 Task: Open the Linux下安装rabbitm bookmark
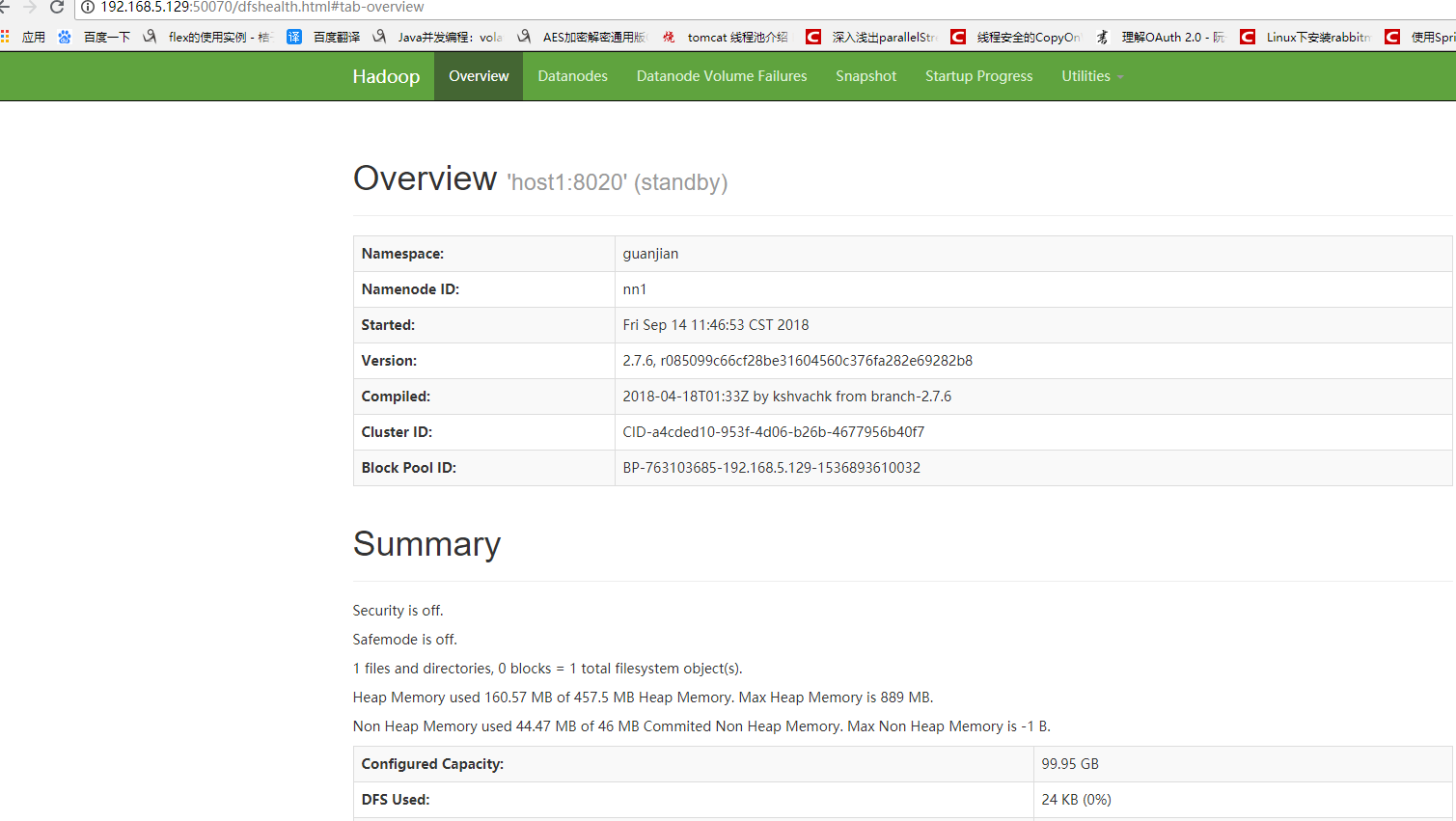pos(1305,37)
